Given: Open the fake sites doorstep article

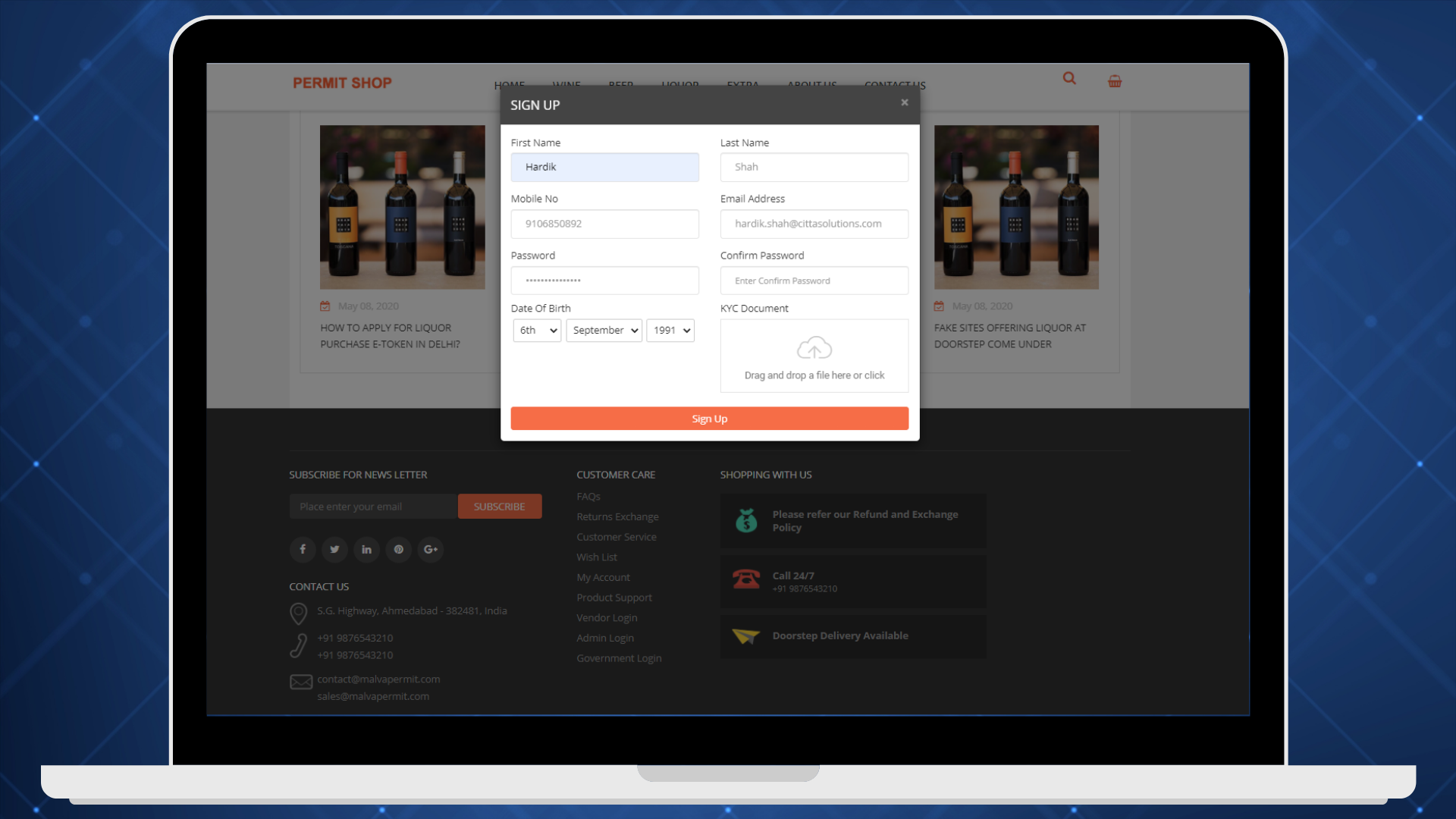Looking at the screenshot, I should point(1010,336).
